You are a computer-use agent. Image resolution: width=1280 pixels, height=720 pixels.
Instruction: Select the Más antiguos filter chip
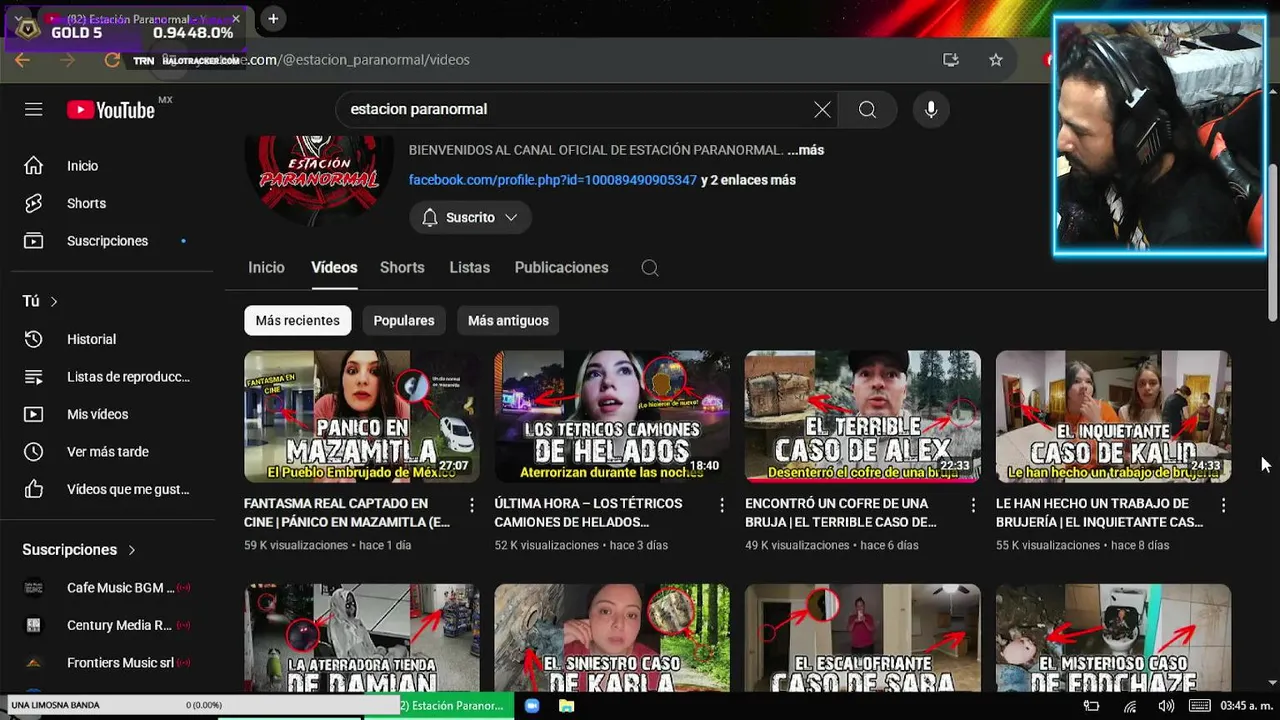(x=508, y=321)
